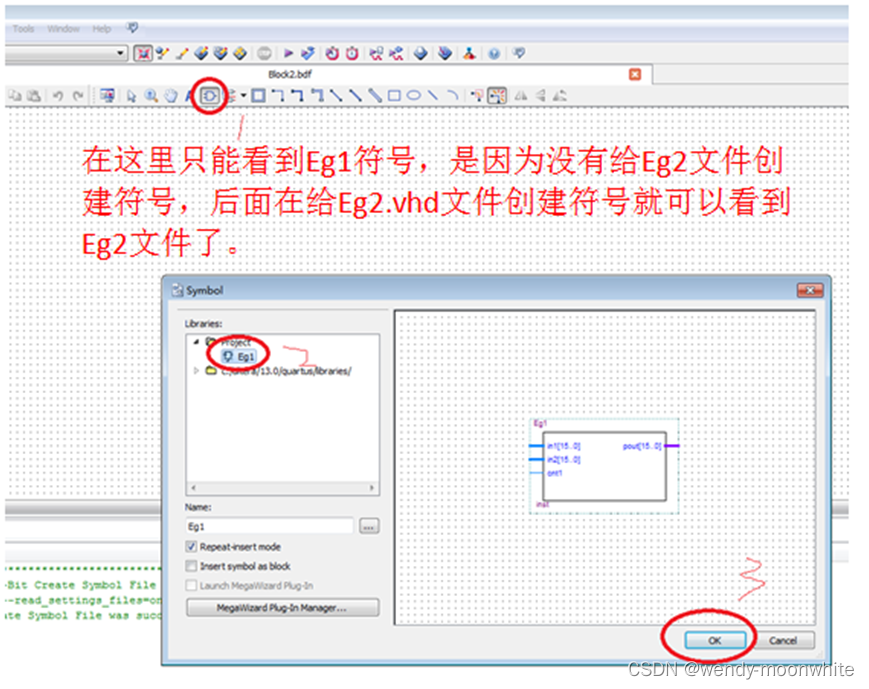Check the Launch MegaWizard Plug-In box

(x=190, y=584)
